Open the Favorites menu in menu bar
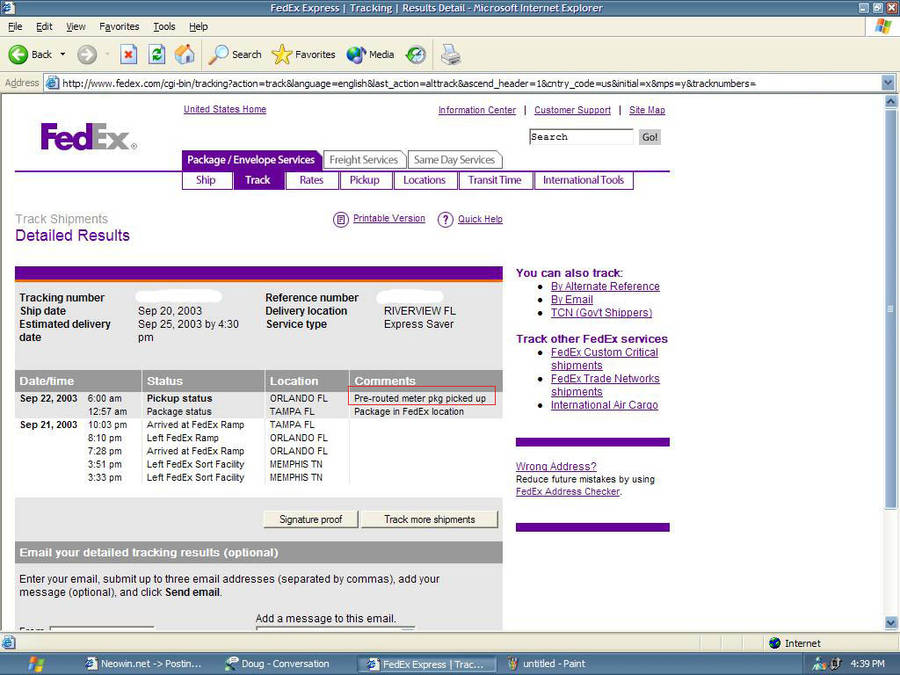This screenshot has height=675, width=900. (x=119, y=26)
